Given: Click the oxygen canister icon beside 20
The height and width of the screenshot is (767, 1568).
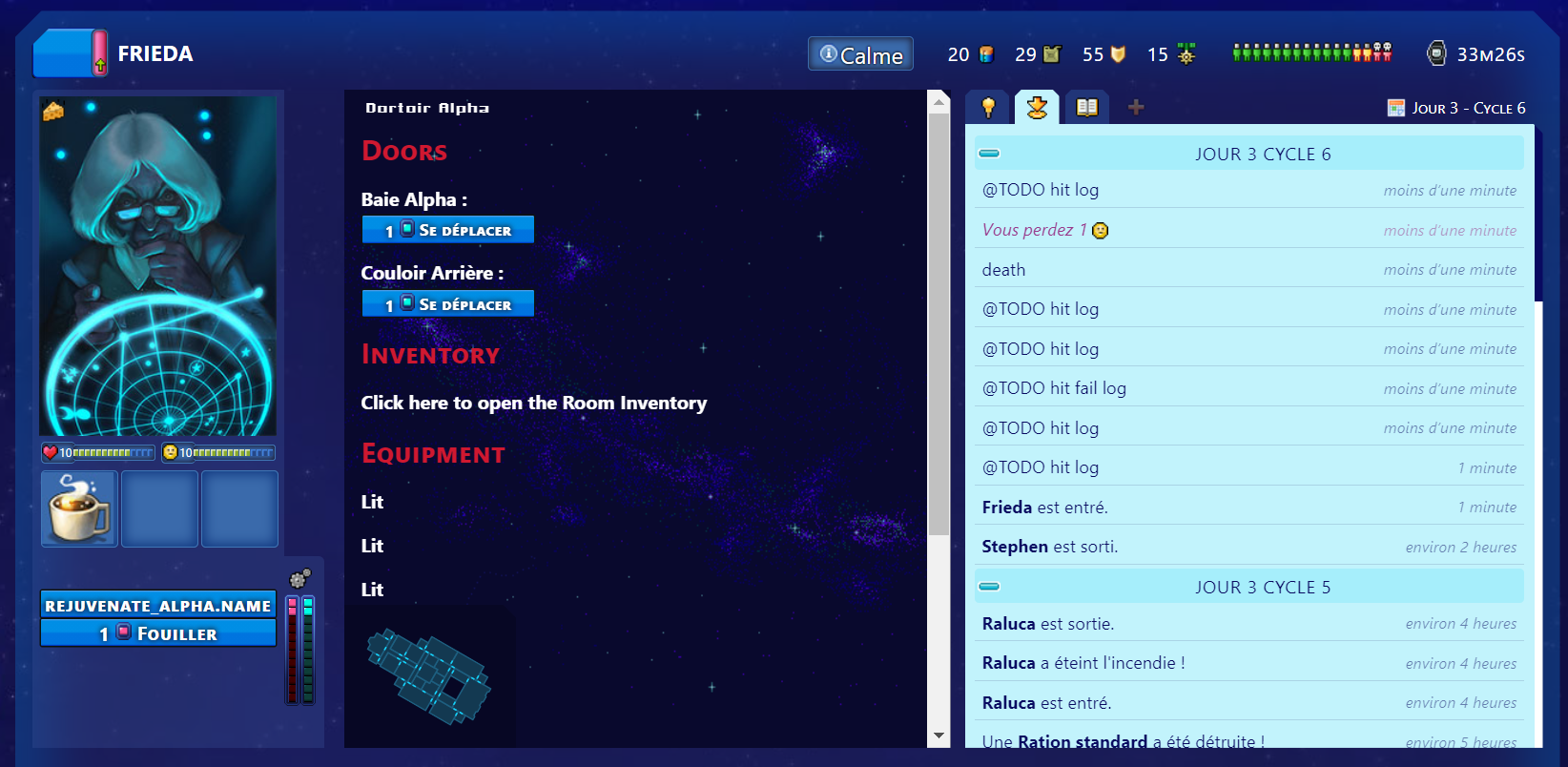Looking at the screenshot, I should (986, 54).
